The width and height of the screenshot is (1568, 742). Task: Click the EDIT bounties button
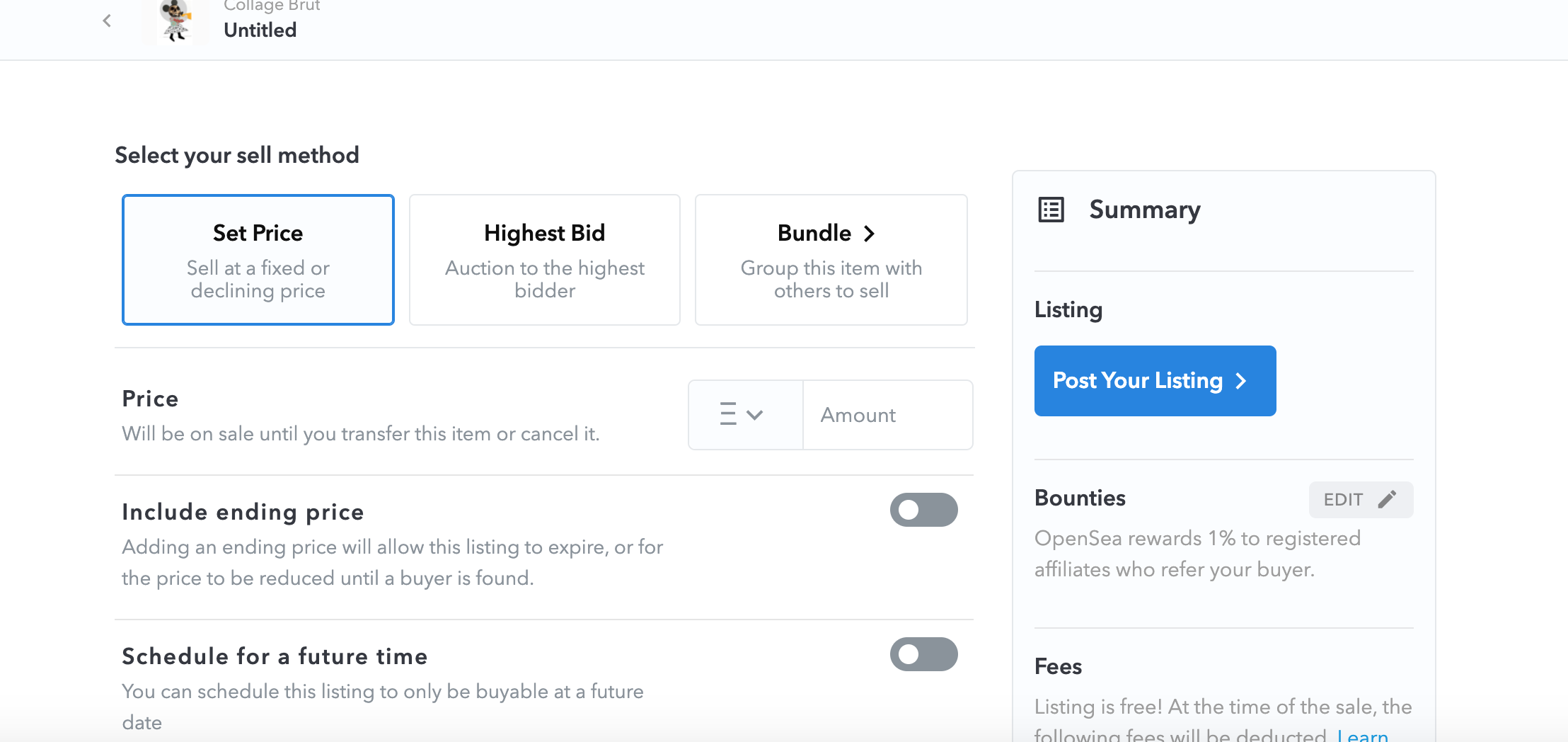point(1360,499)
